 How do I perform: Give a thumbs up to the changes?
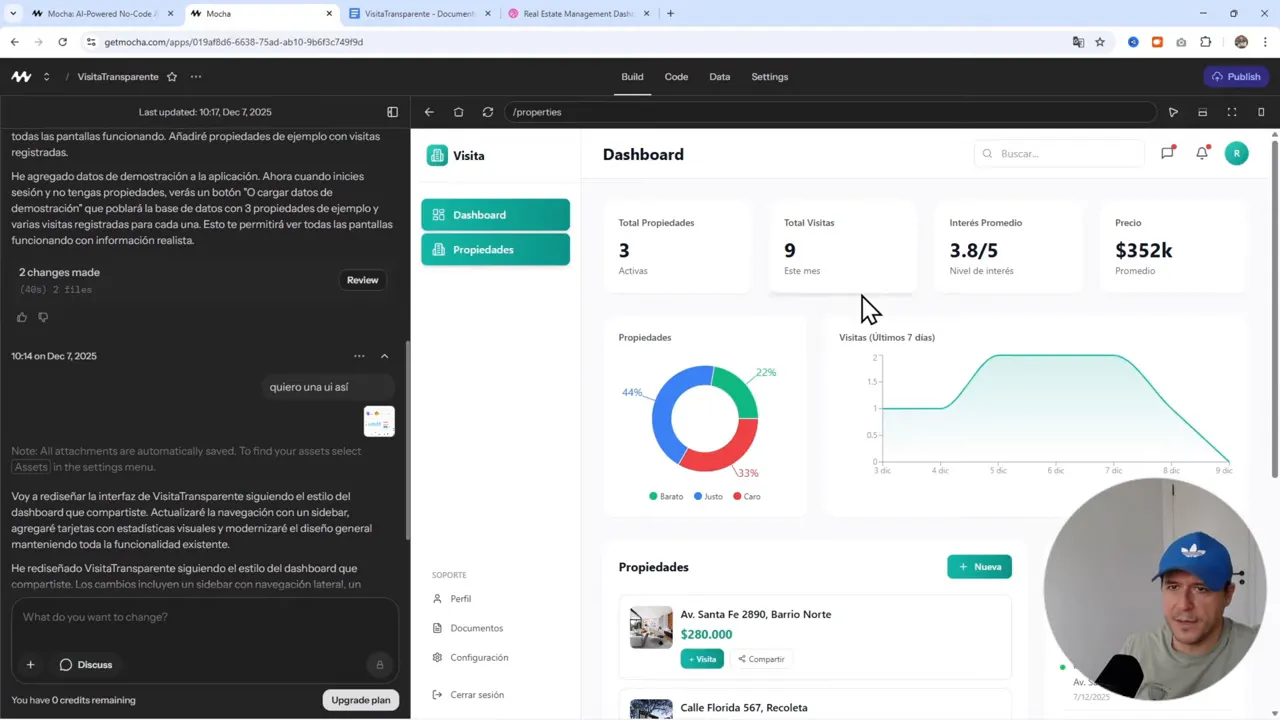[21, 316]
